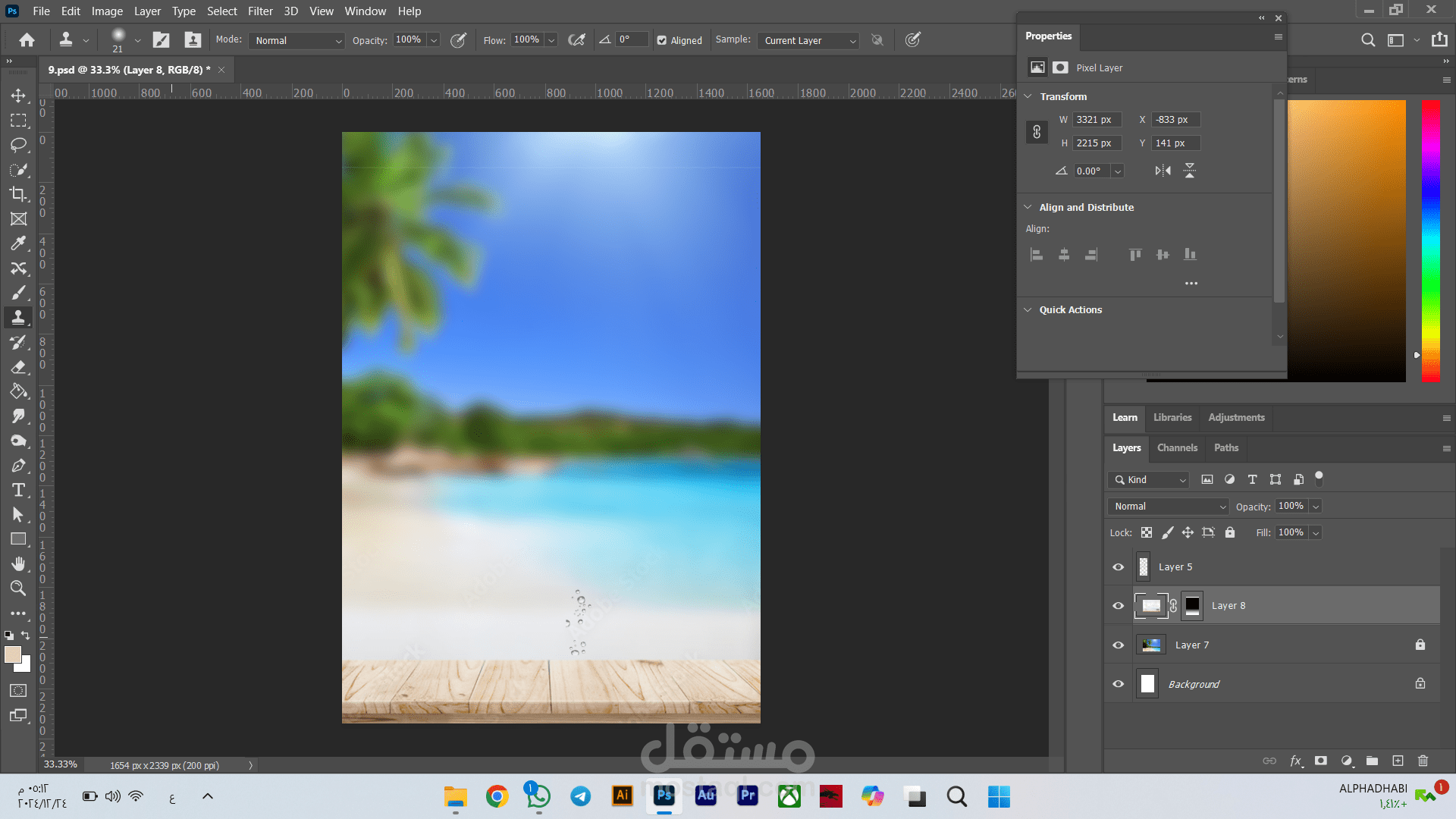The height and width of the screenshot is (819, 1456).
Task: Switch to the Channels tab
Action: (1177, 448)
